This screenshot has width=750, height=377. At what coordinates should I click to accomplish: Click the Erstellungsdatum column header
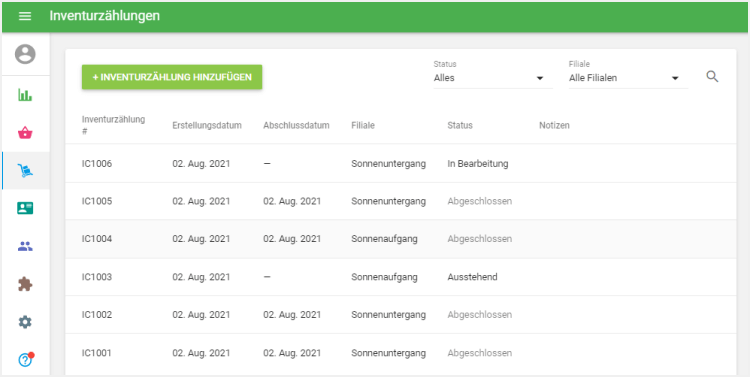click(x=207, y=125)
